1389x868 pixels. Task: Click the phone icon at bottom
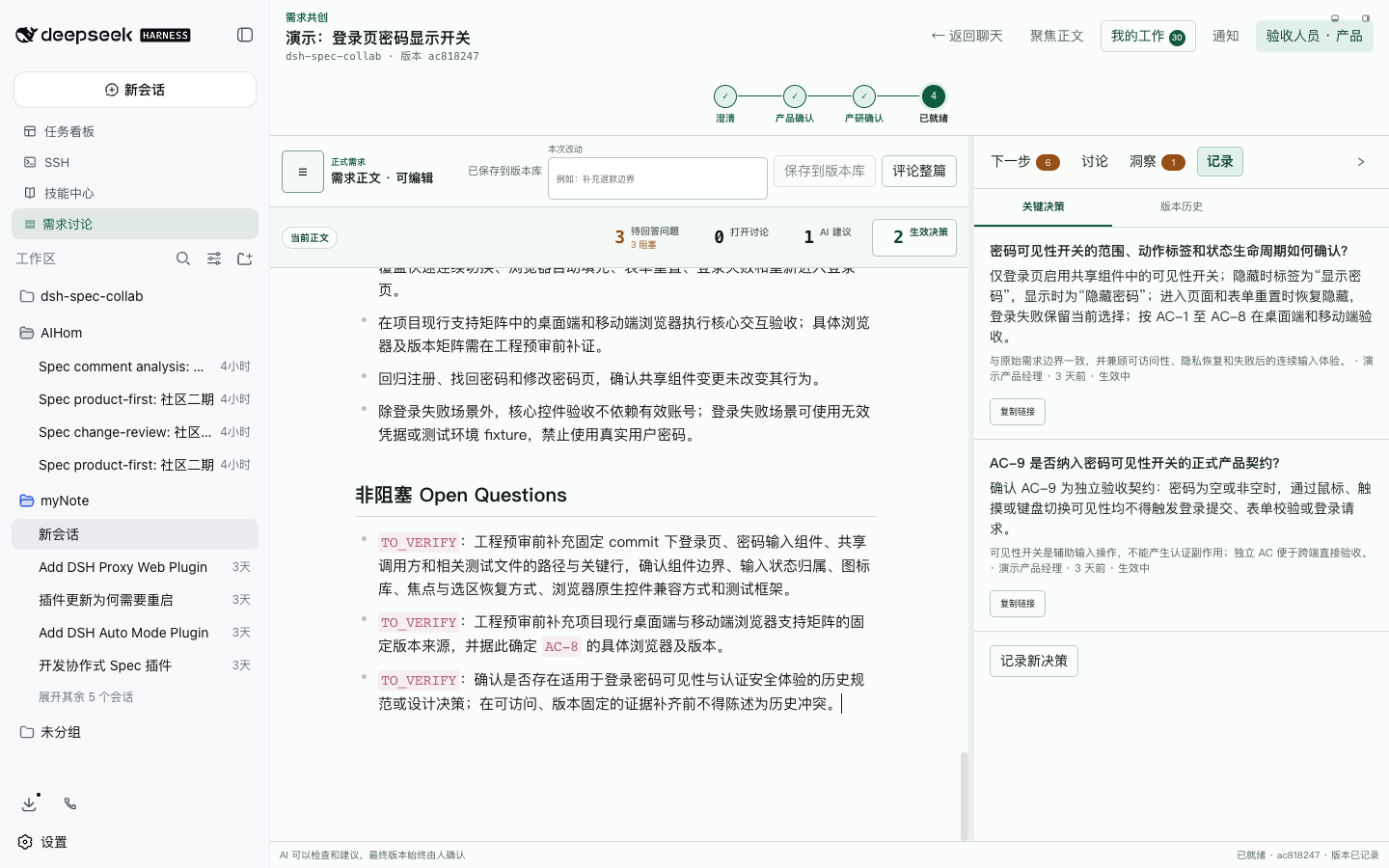pyautogui.click(x=70, y=803)
